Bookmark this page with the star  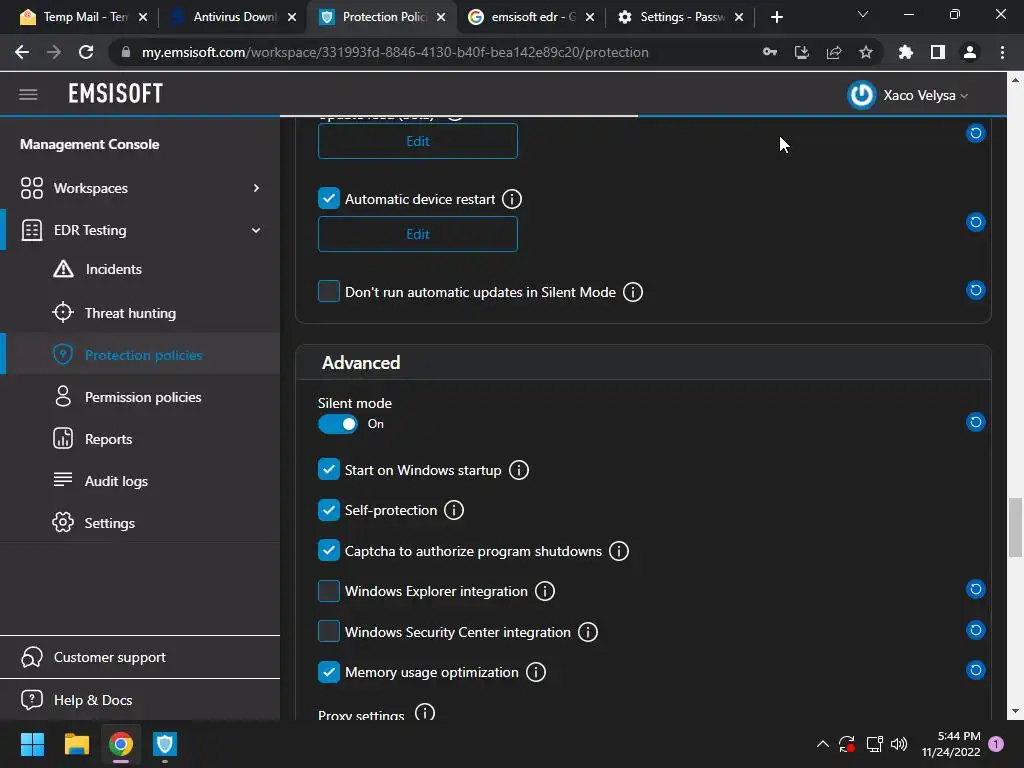866,52
